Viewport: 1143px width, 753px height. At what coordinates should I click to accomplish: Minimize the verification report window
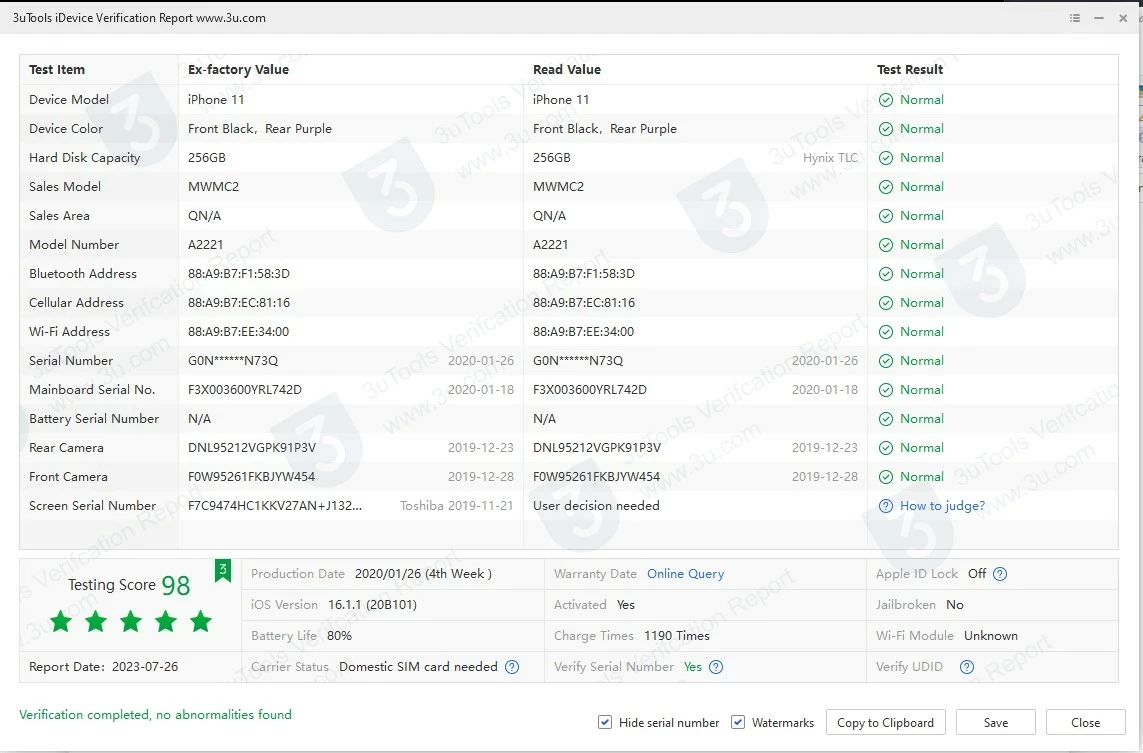tap(1099, 18)
